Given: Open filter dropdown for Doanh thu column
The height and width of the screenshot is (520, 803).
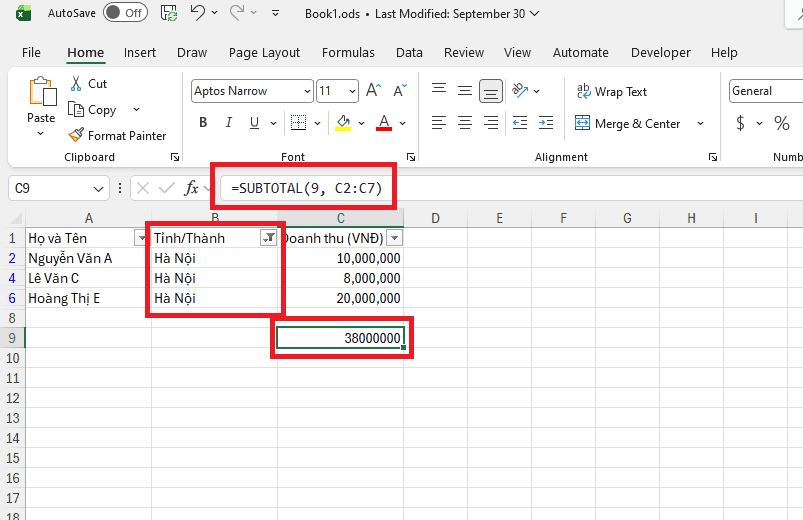Looking at the screenshot, I should click(x=394, y=238).
